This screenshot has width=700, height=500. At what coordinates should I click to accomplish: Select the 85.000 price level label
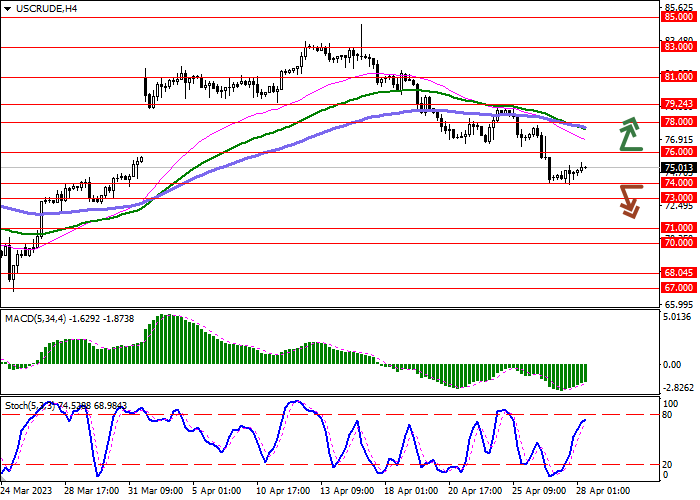[679, 17]
